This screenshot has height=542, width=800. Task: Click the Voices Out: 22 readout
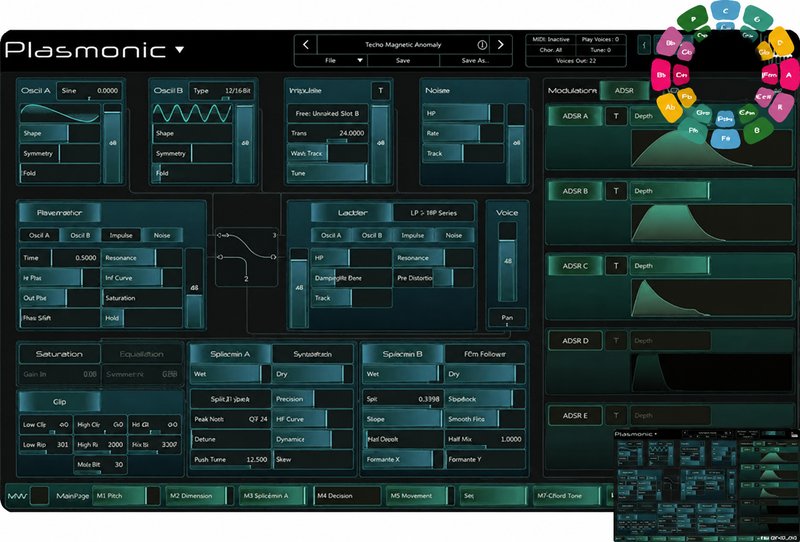pyautogui.click(x=576, y=61)
